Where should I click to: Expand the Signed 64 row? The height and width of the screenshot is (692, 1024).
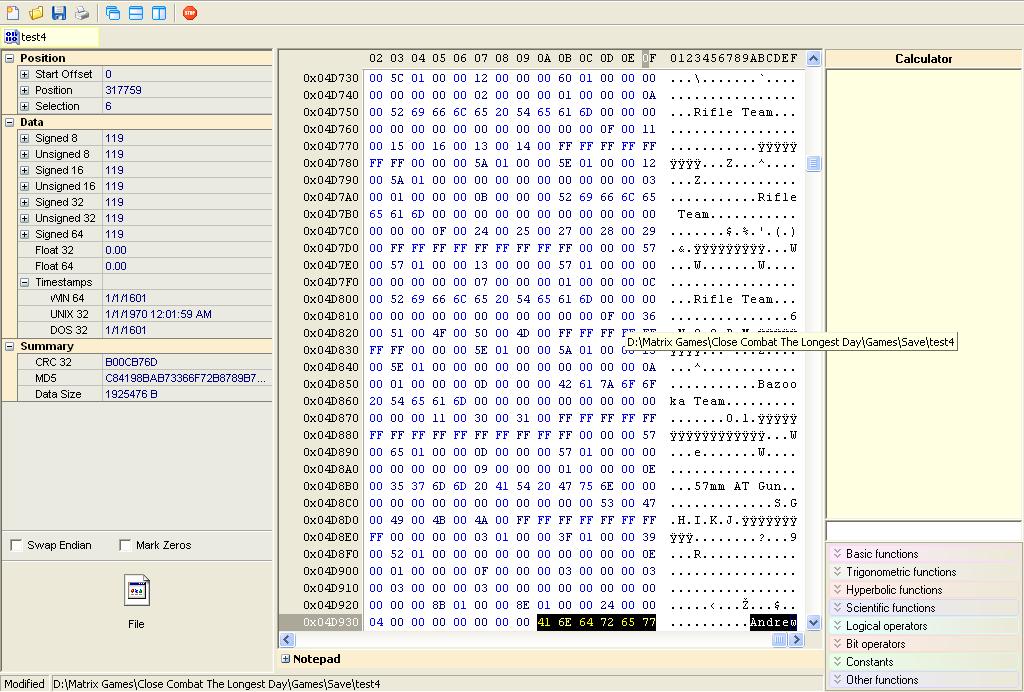coord(25,234)
